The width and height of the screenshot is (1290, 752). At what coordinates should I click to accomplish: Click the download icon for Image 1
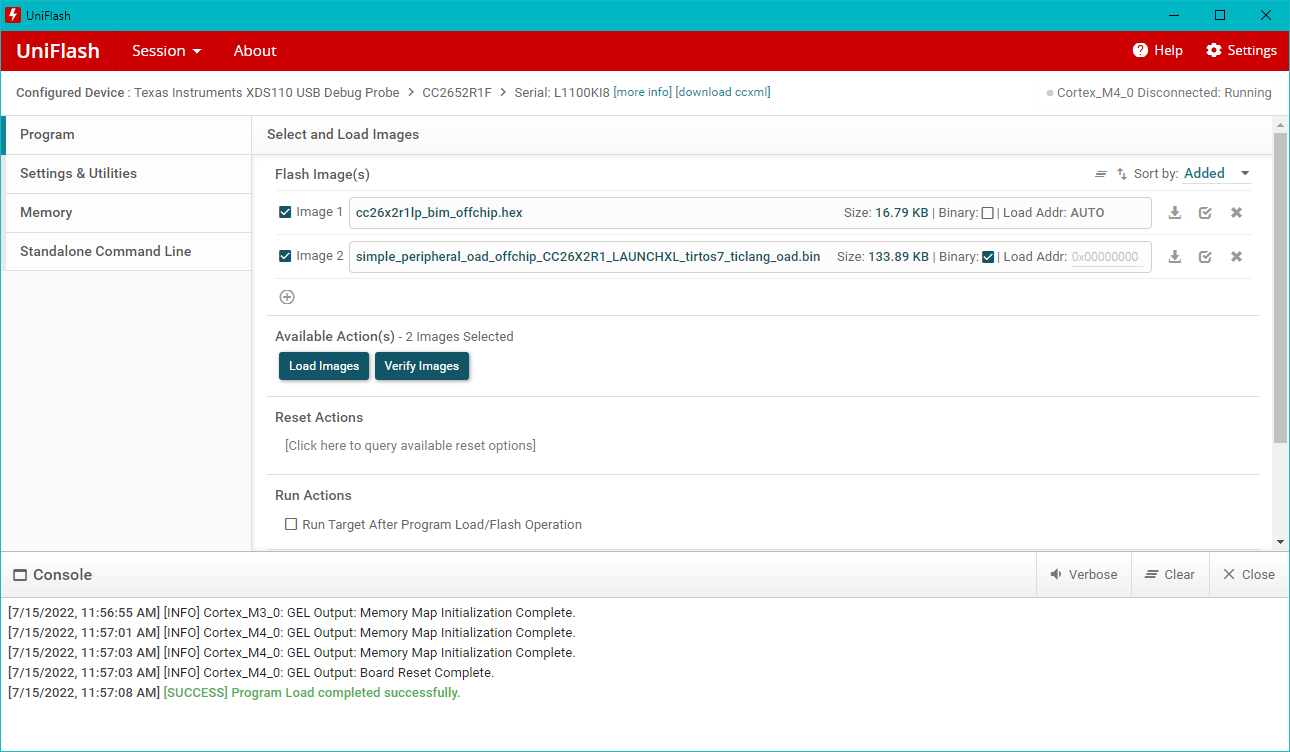tap(1175, 213)
